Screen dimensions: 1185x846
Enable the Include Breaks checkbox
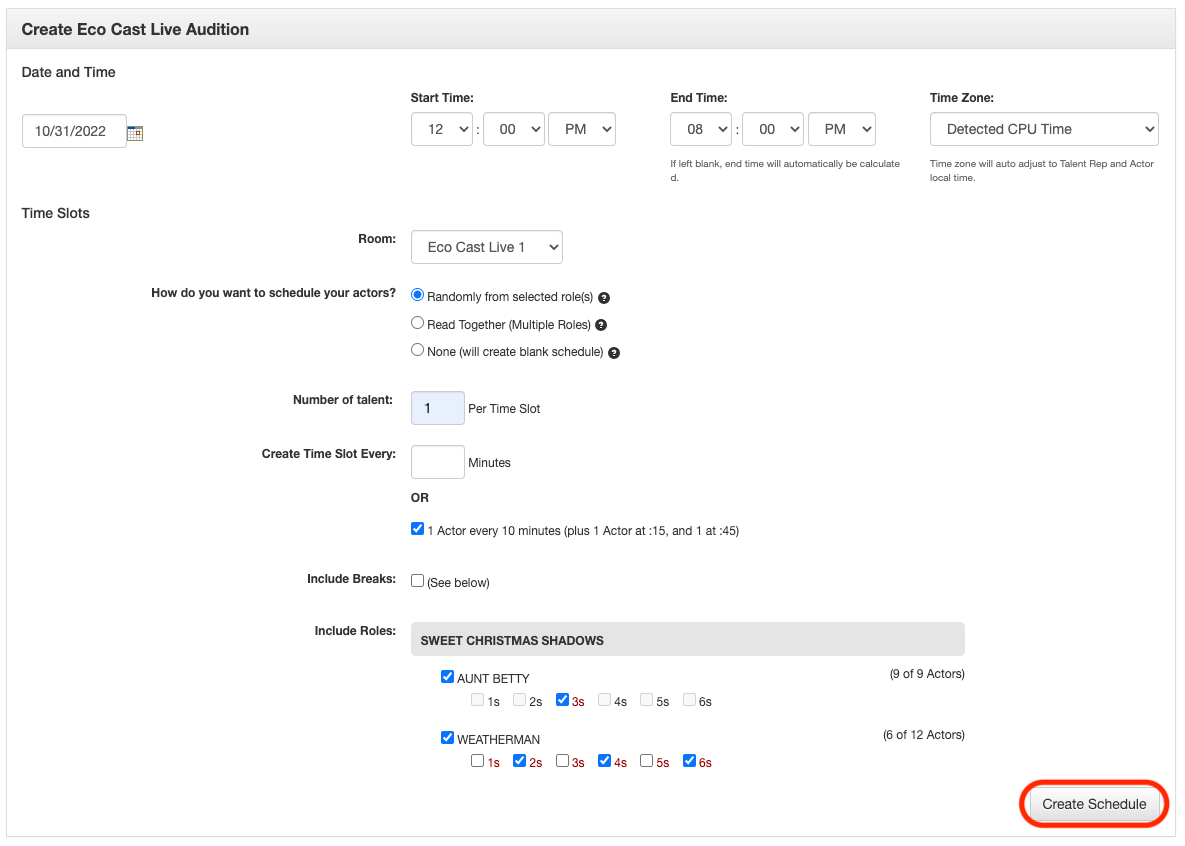coord(417,581)
